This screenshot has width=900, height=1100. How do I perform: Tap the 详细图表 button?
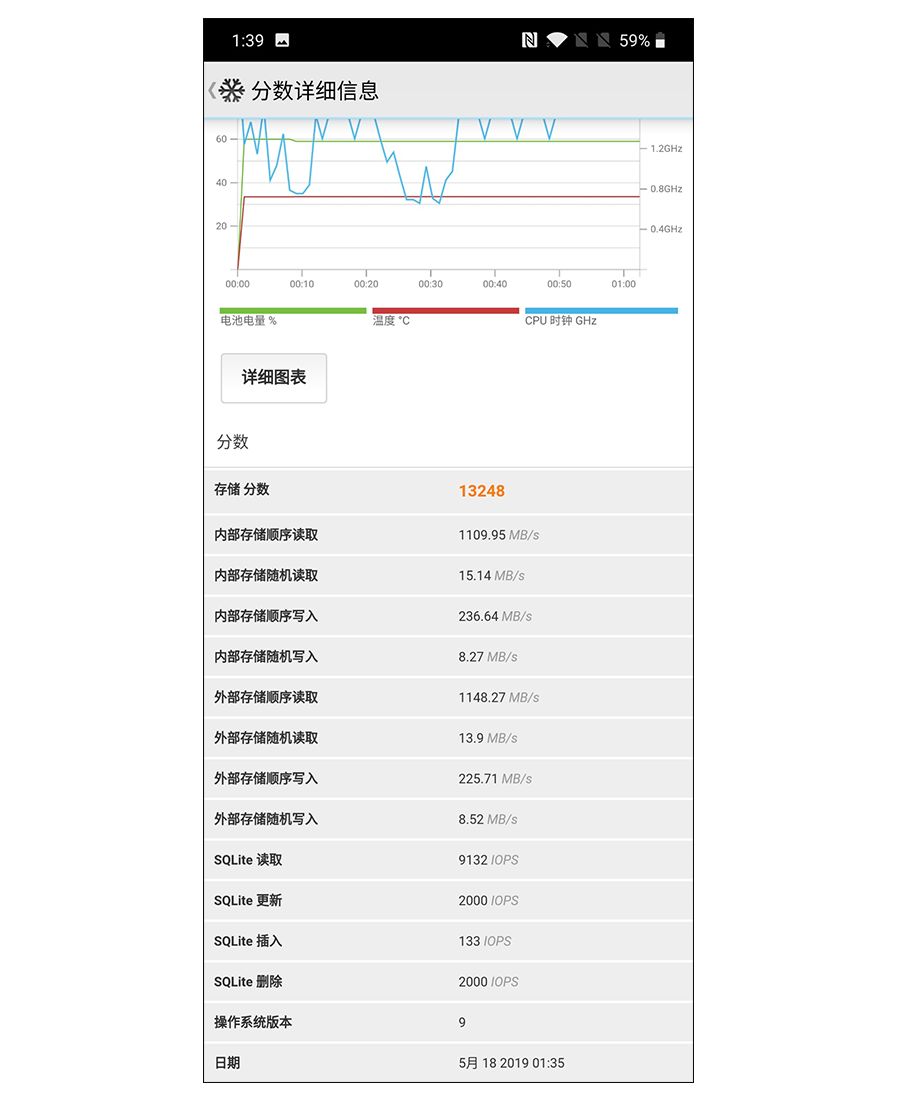[x=273, y=378]
